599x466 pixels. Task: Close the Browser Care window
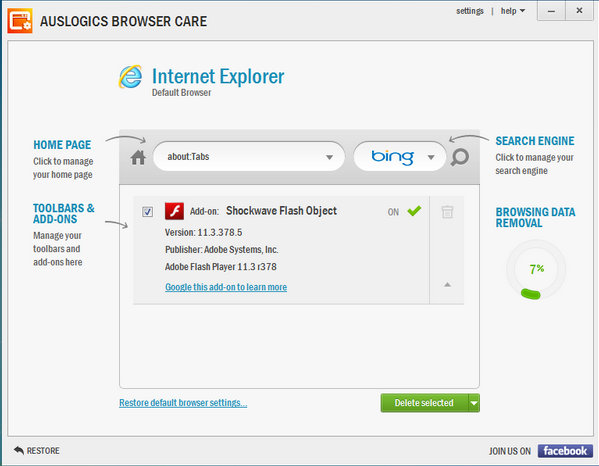point(579,11)
